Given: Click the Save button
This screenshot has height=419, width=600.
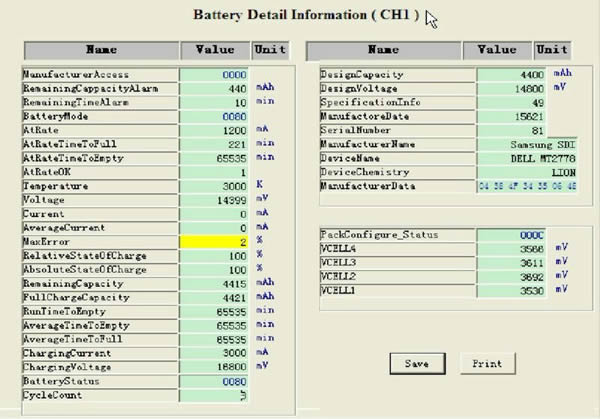Looking at the screenshot, I should click(x=417, y=364).
